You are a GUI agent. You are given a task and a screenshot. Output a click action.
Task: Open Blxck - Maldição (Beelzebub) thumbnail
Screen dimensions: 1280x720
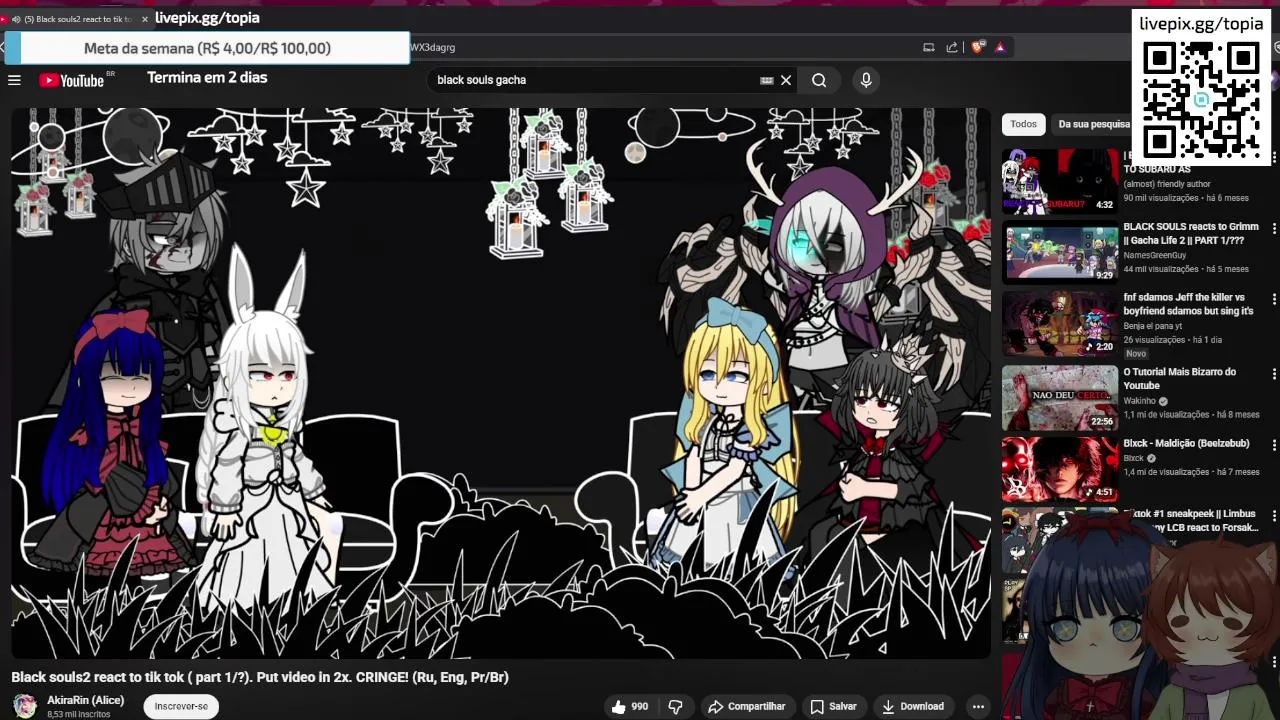pos(1060,469)
